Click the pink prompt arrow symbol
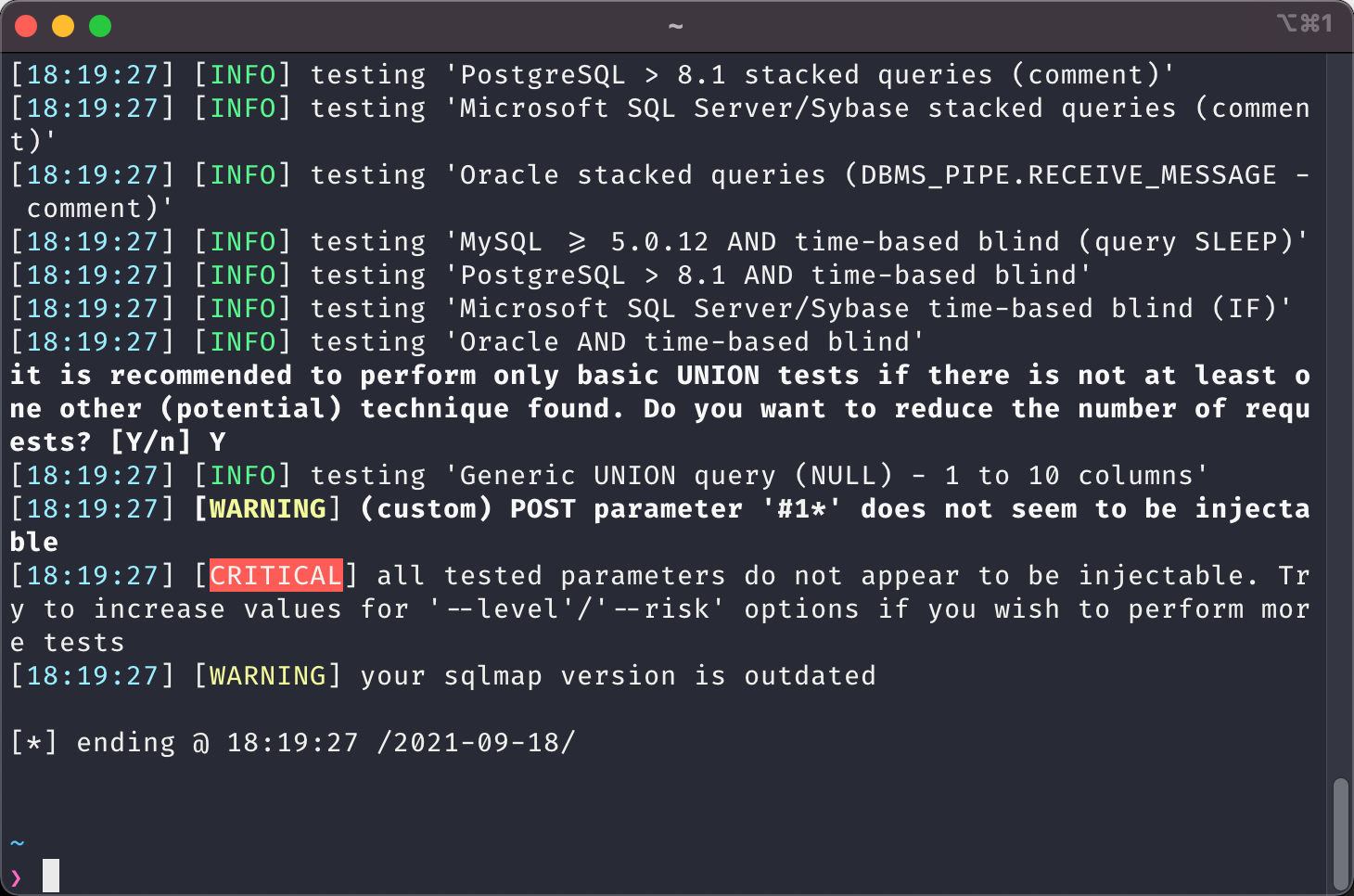Screen dimensions: 1354x896 click(16, 877)
